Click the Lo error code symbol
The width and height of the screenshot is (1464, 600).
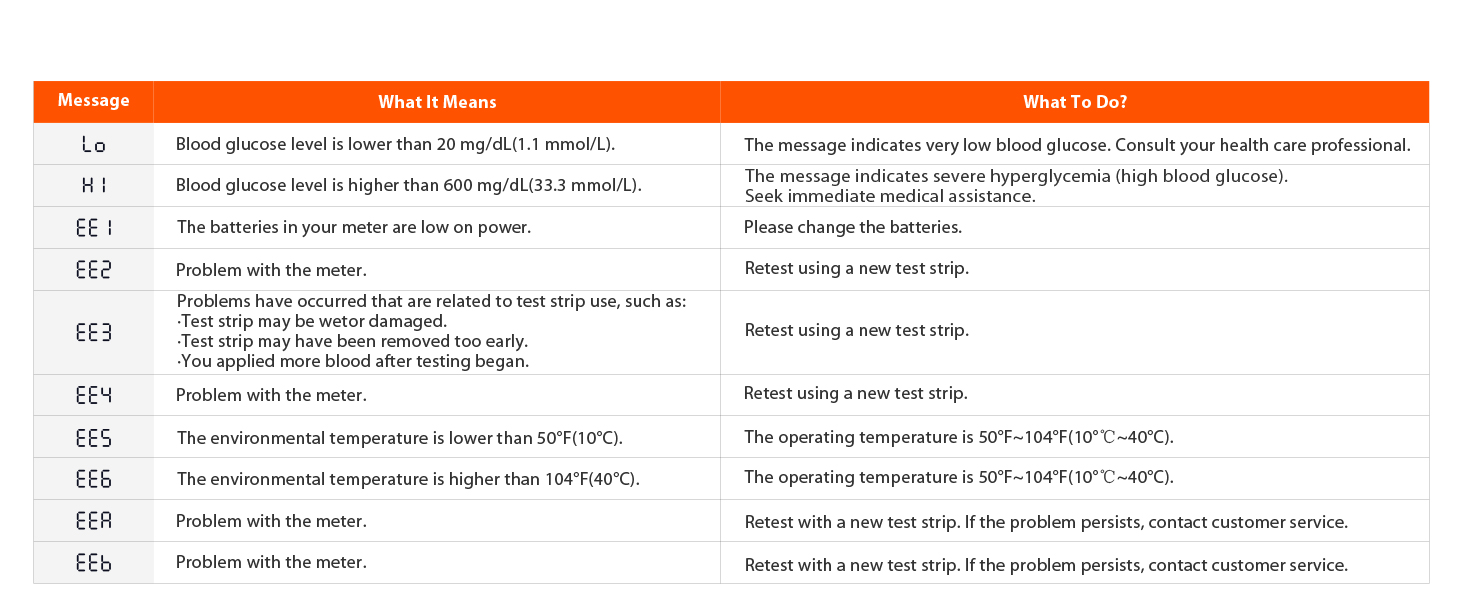(x=93, y=145)
